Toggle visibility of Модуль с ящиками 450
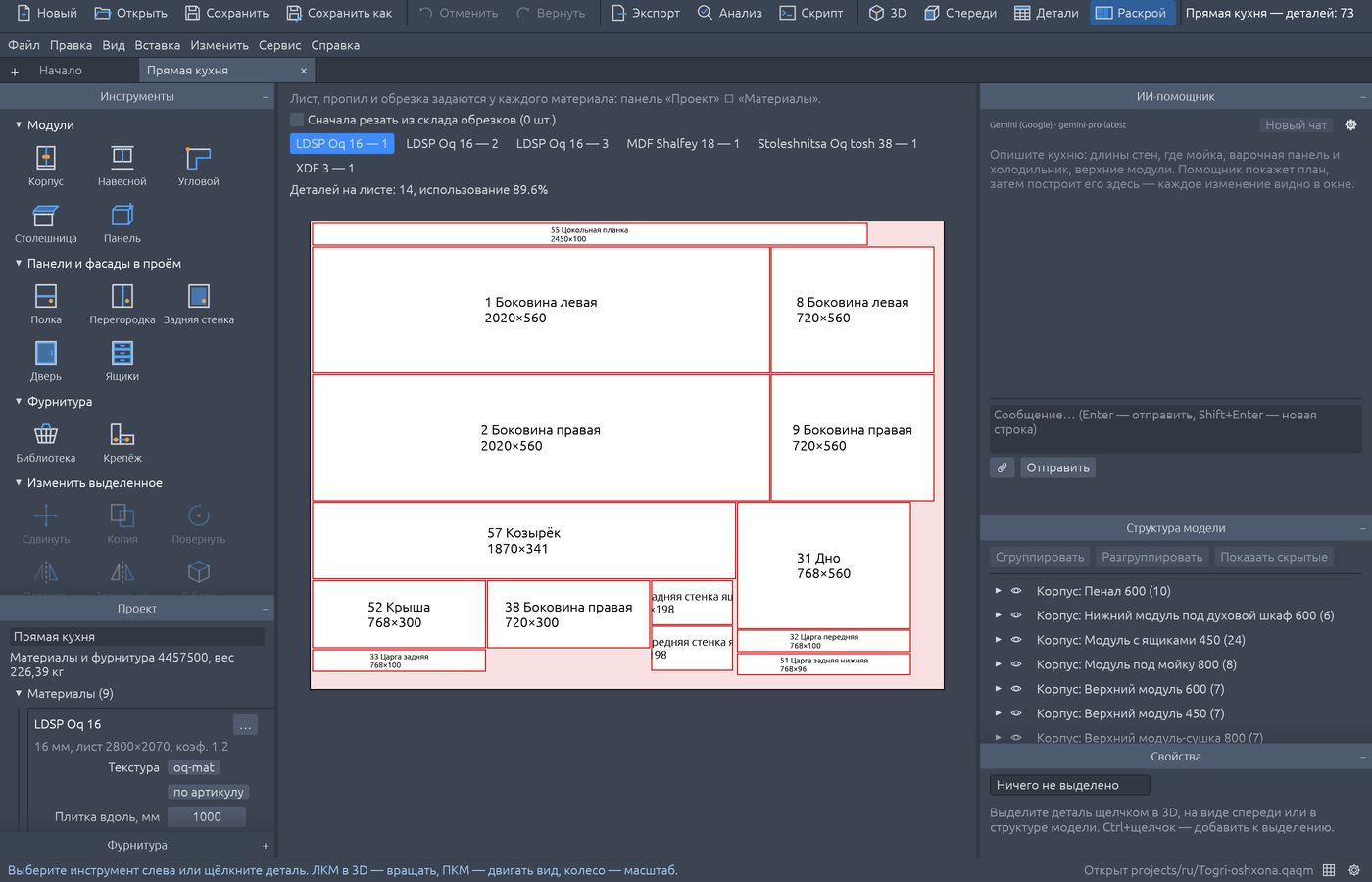1372x882 pixels. click(x=1016, y=640)
